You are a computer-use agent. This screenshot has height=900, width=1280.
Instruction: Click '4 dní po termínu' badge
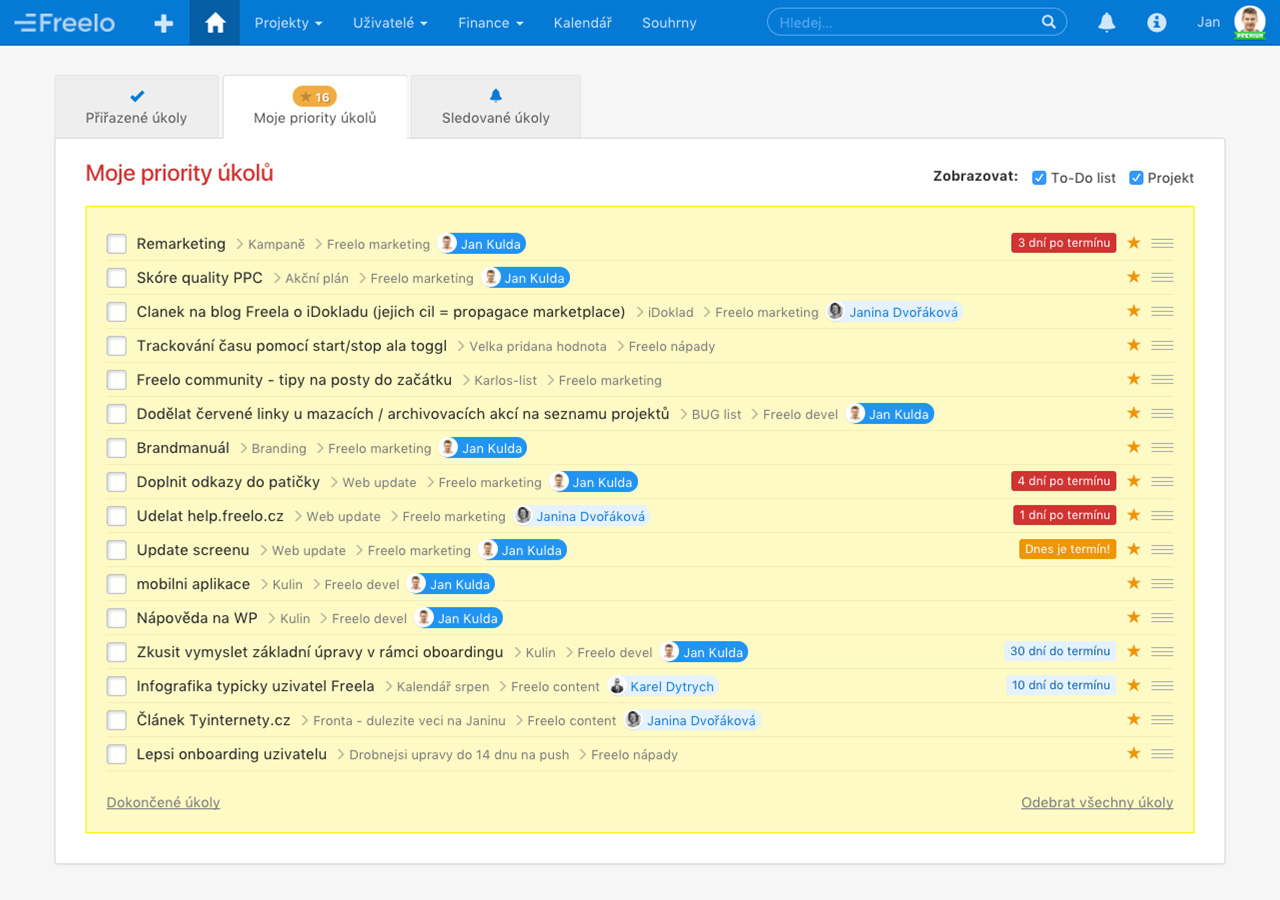click(1064, 481)
